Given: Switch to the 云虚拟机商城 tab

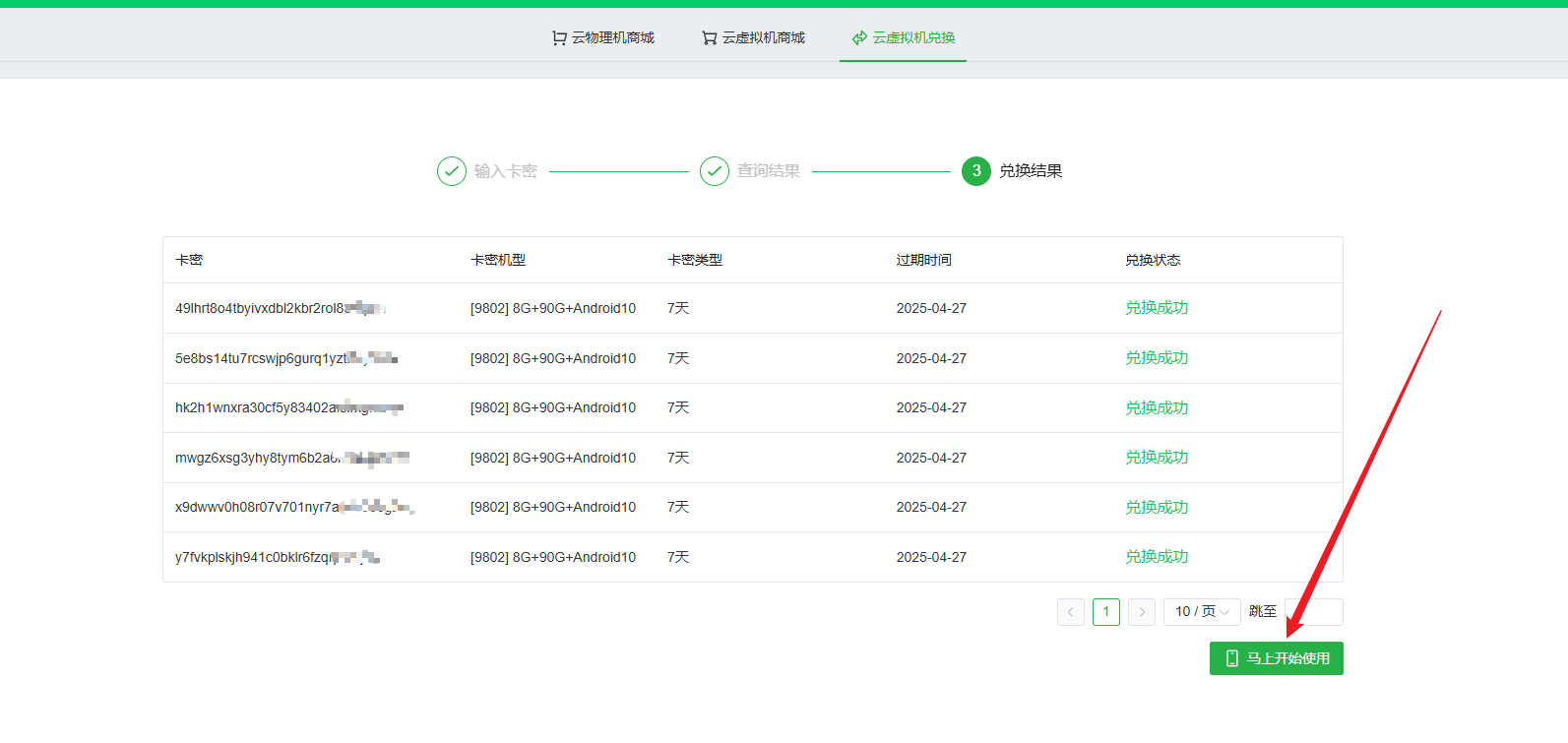Looking at the screenshot, I should coord(763,38).
